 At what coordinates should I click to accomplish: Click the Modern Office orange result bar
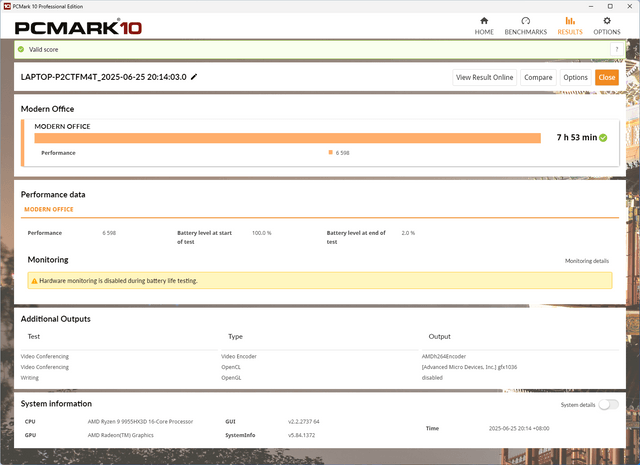coord(287,138)
